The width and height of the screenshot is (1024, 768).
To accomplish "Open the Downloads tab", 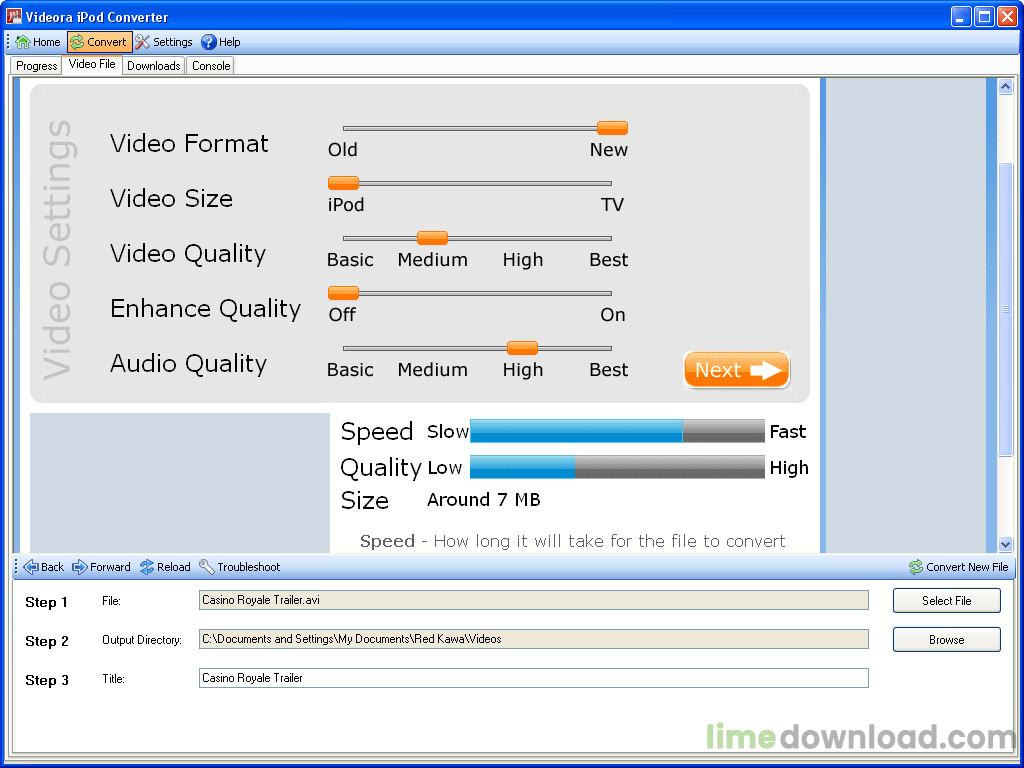I will pyautogui.click(x=153, y=66).
